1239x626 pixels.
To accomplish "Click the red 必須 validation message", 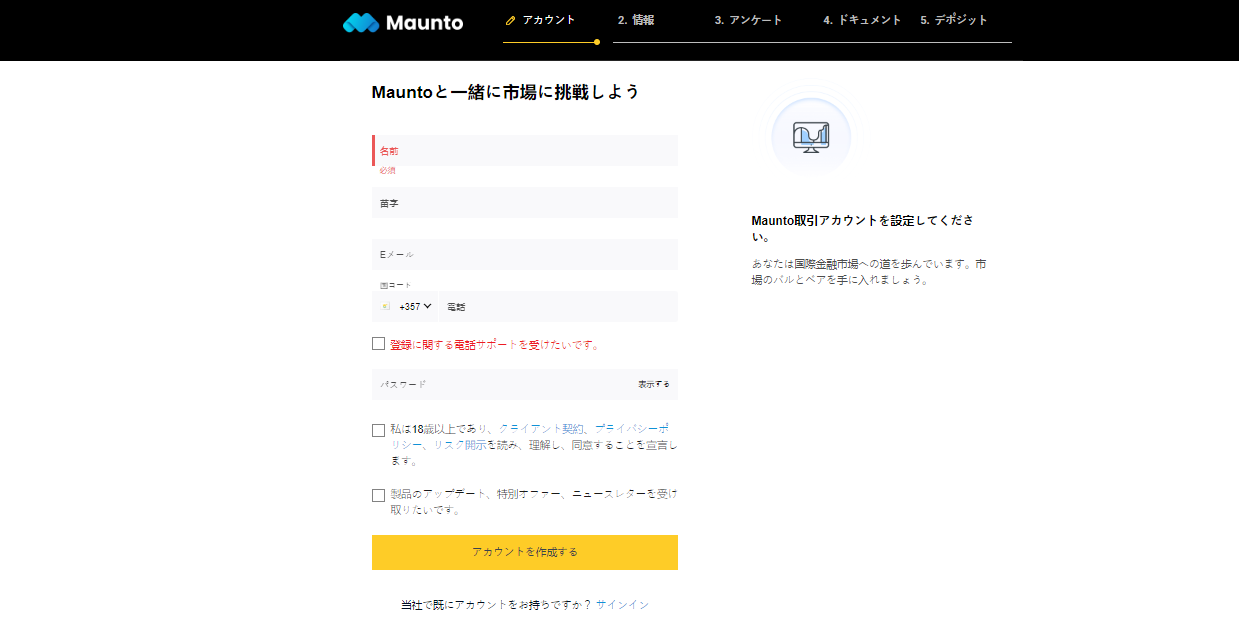I will [388, 171].
